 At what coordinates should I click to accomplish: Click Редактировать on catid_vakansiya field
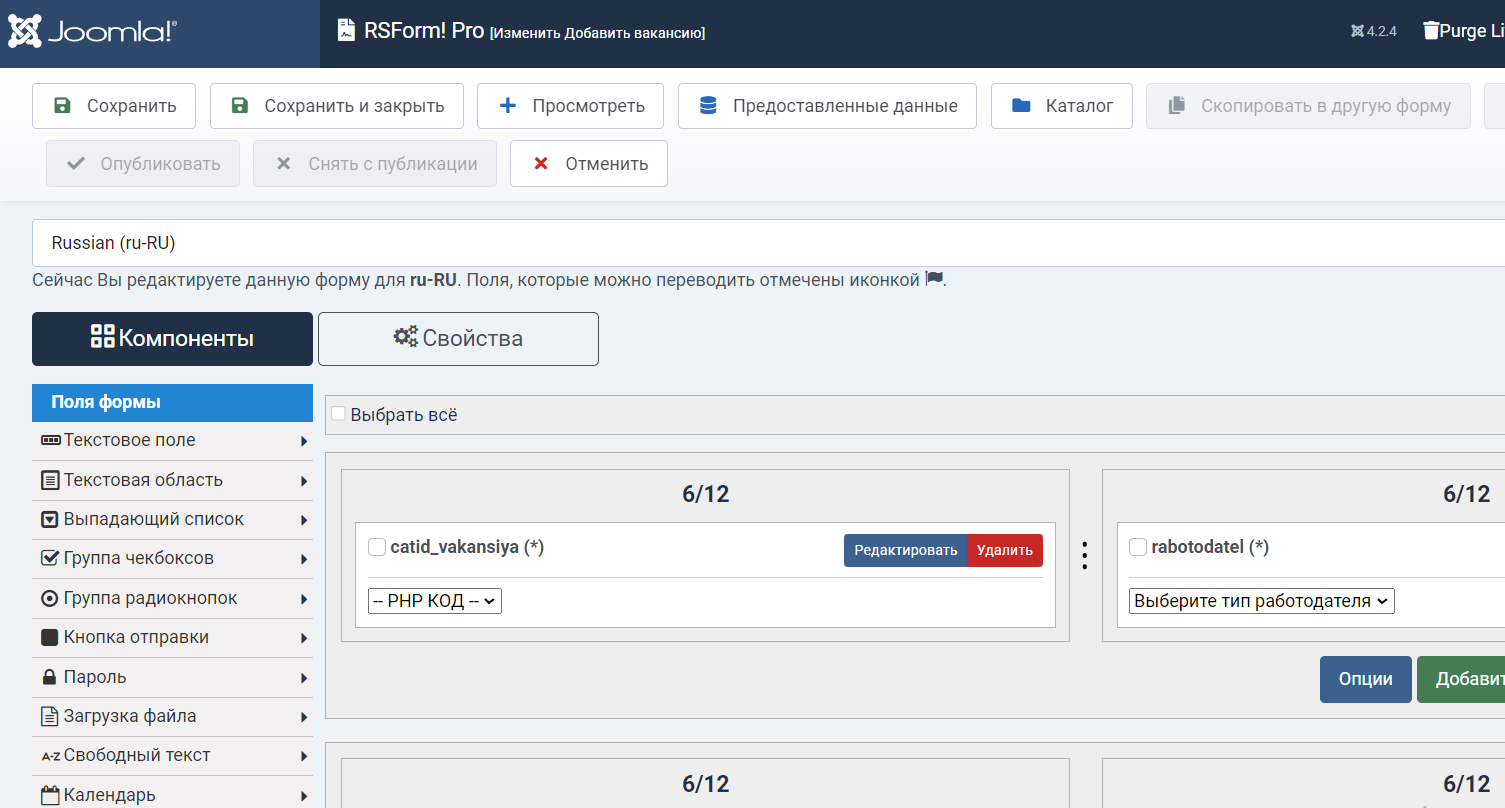(905, 550)
